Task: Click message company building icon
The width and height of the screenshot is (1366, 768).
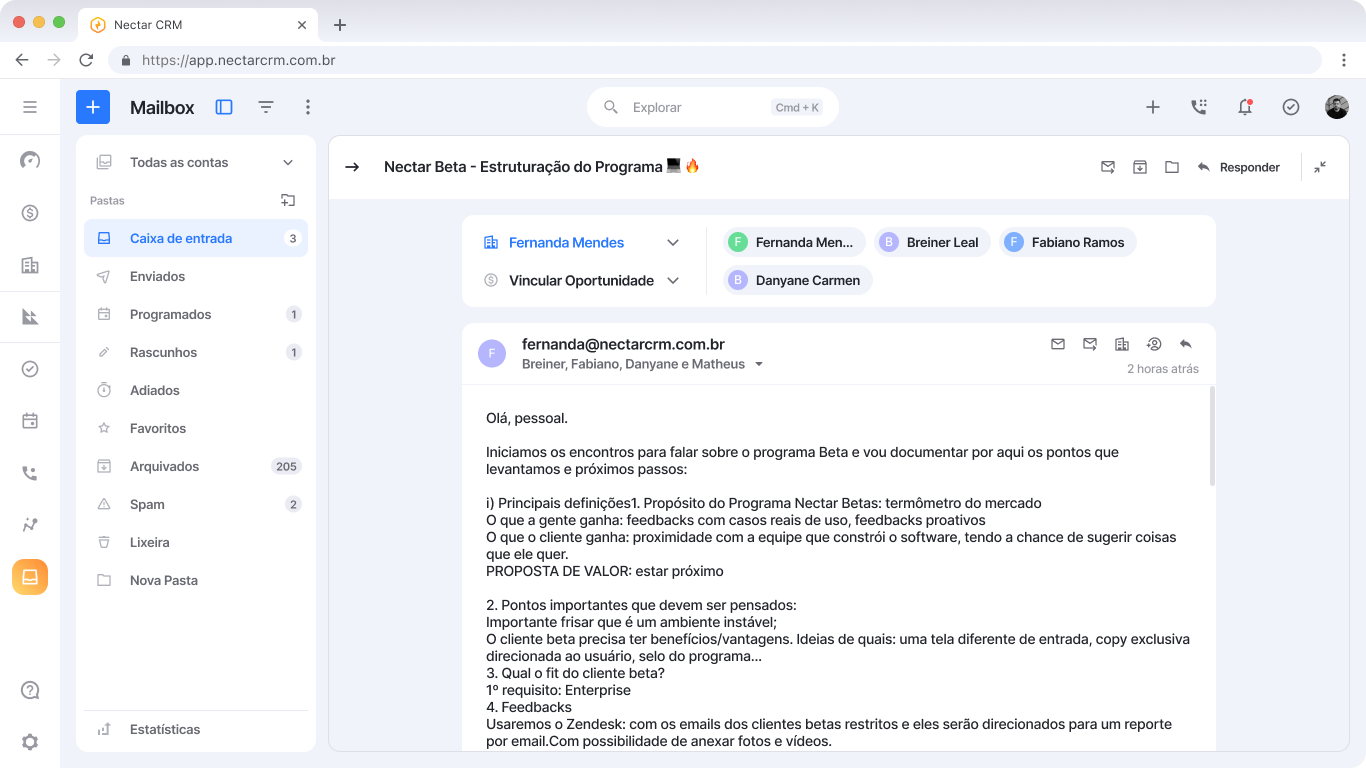Action: coord(1122,344)
